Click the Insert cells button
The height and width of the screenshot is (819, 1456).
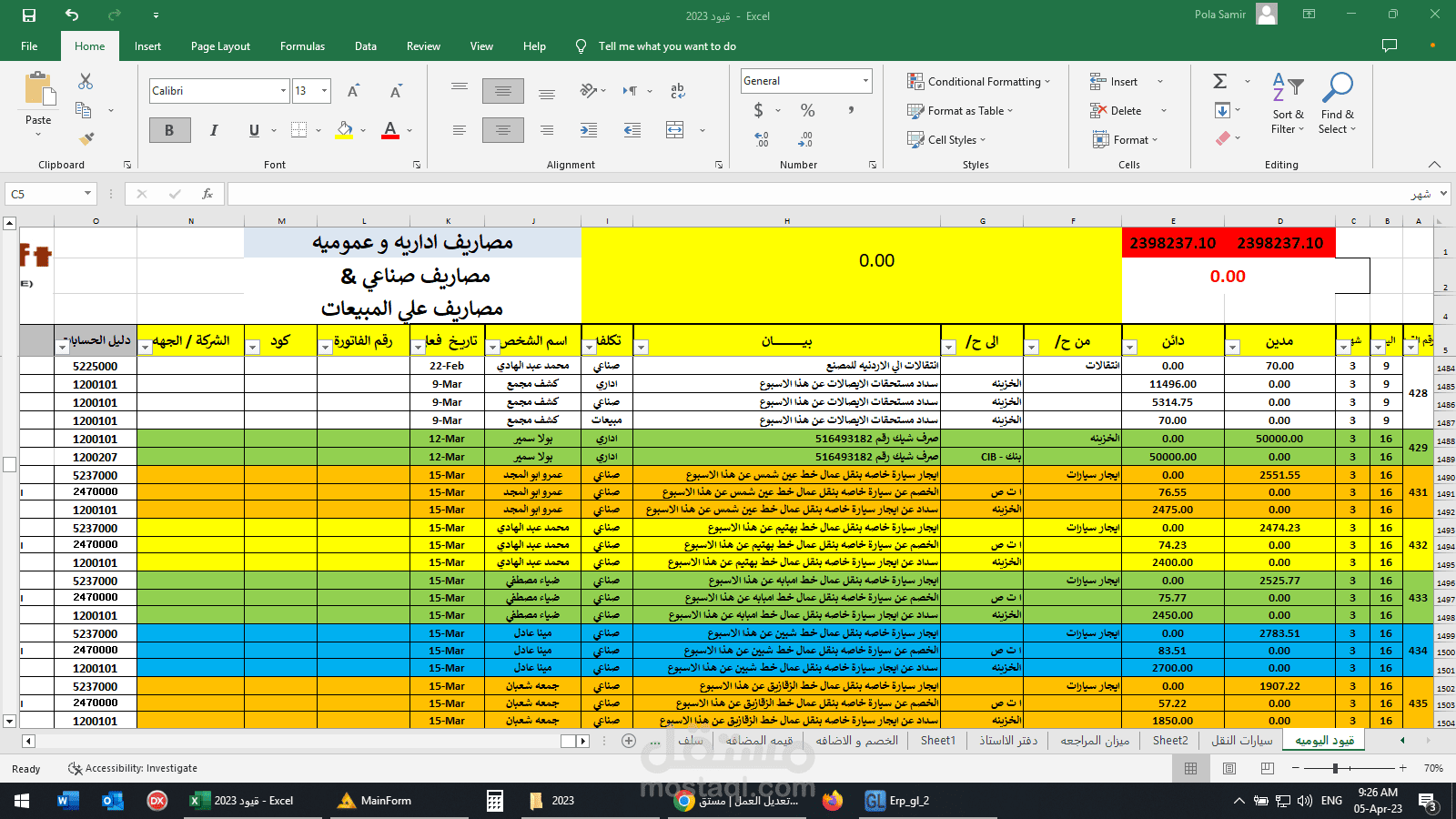pyautogui.click(x=1117, y=80)
